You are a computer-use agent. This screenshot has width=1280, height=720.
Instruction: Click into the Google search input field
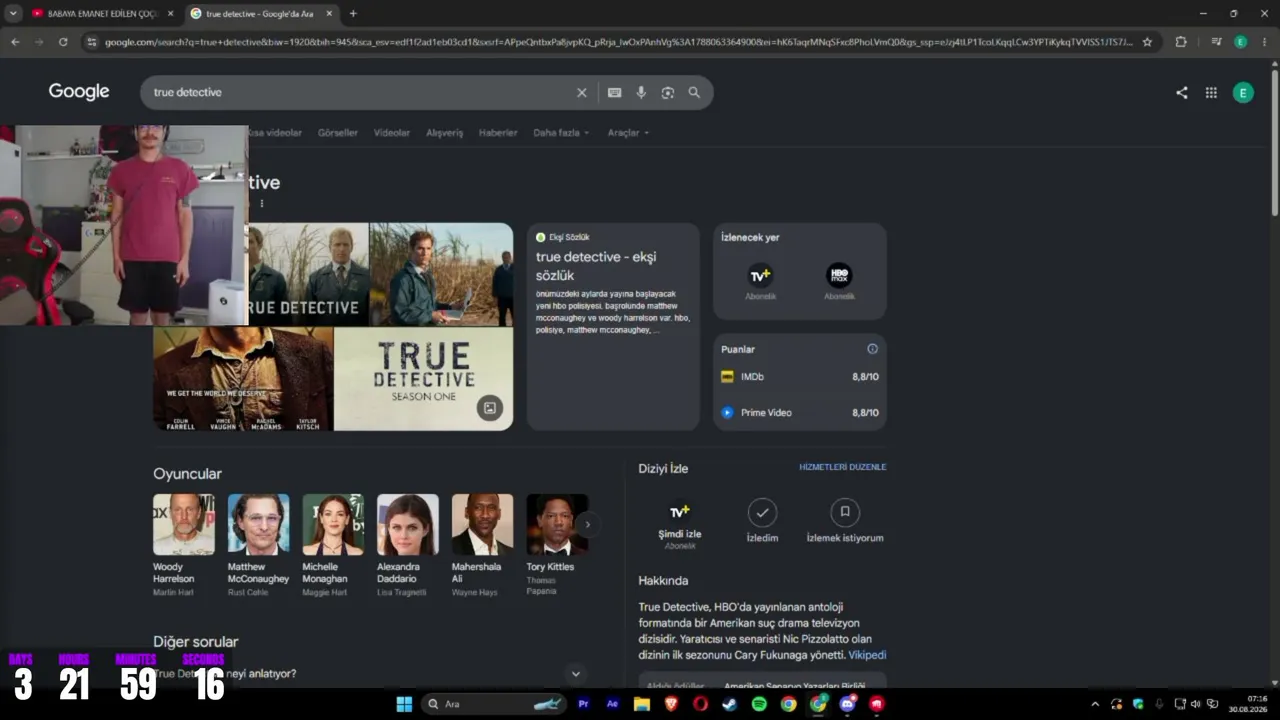360,93
